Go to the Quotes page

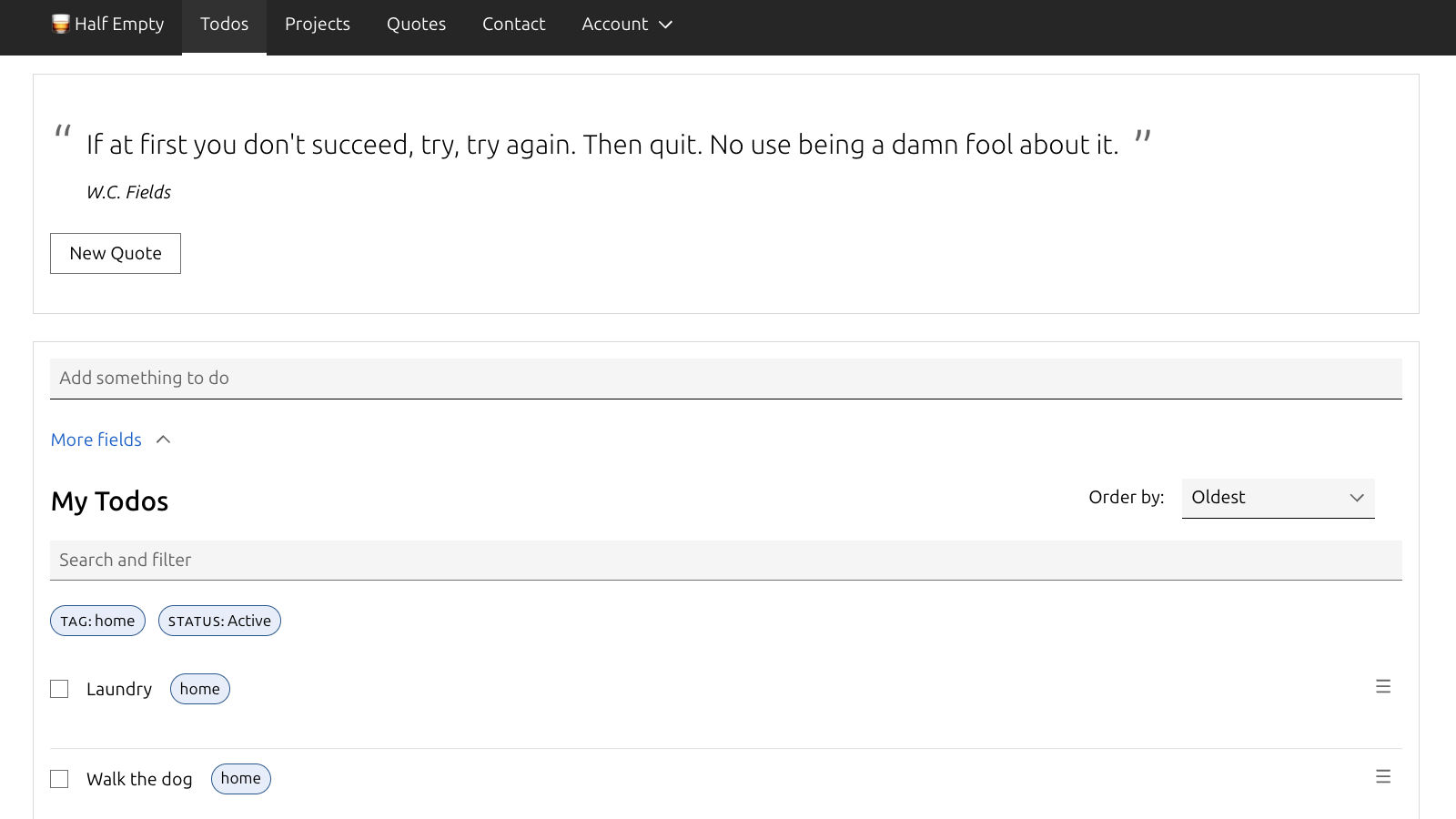(416, 25)
